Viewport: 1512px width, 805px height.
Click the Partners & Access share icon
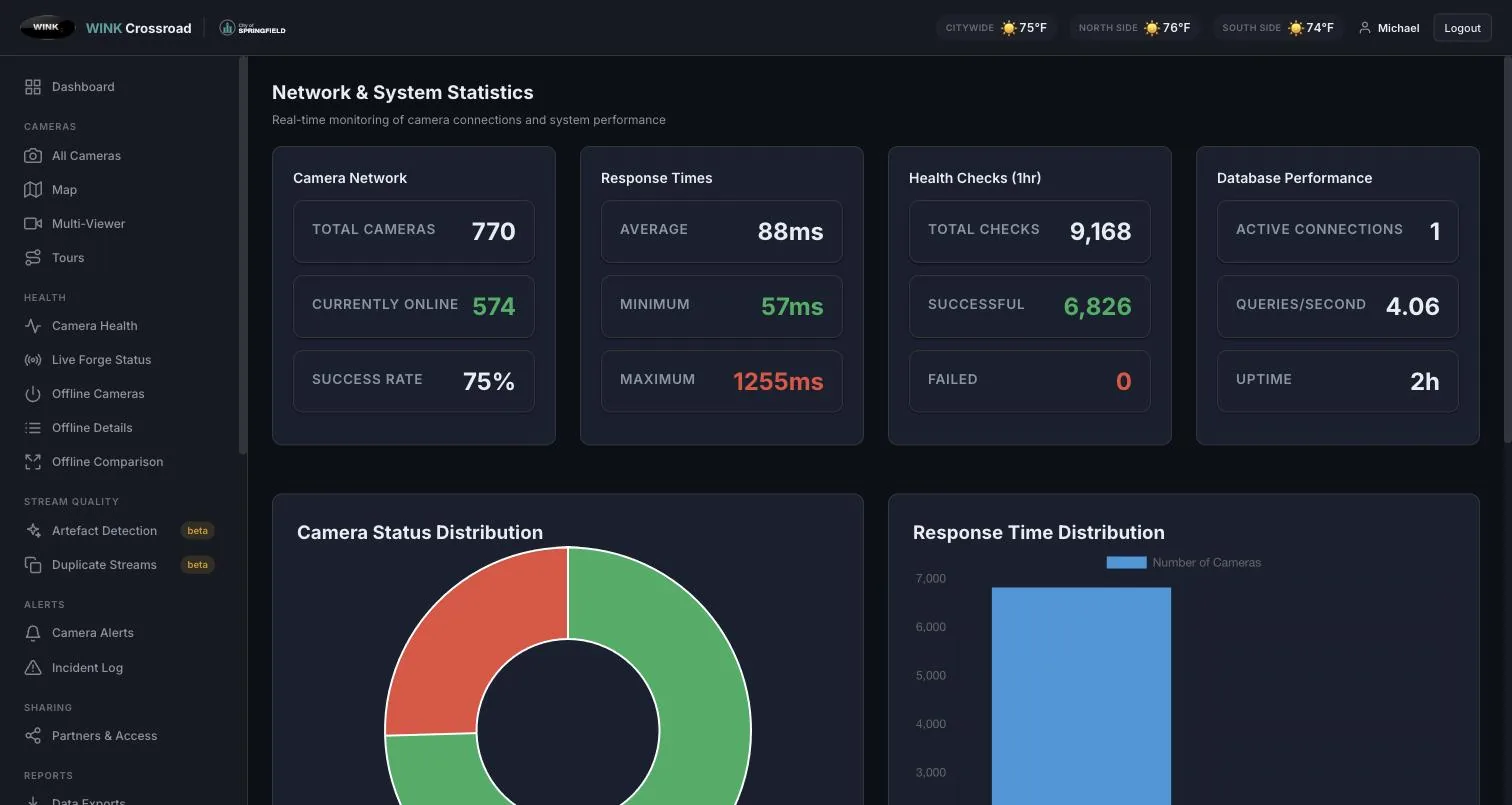[x=33, y=736]
